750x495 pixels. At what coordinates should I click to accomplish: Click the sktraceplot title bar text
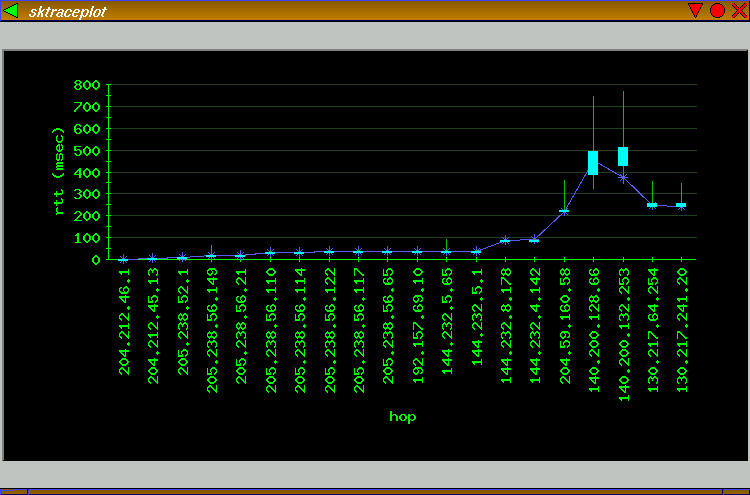tap(68, 11)
